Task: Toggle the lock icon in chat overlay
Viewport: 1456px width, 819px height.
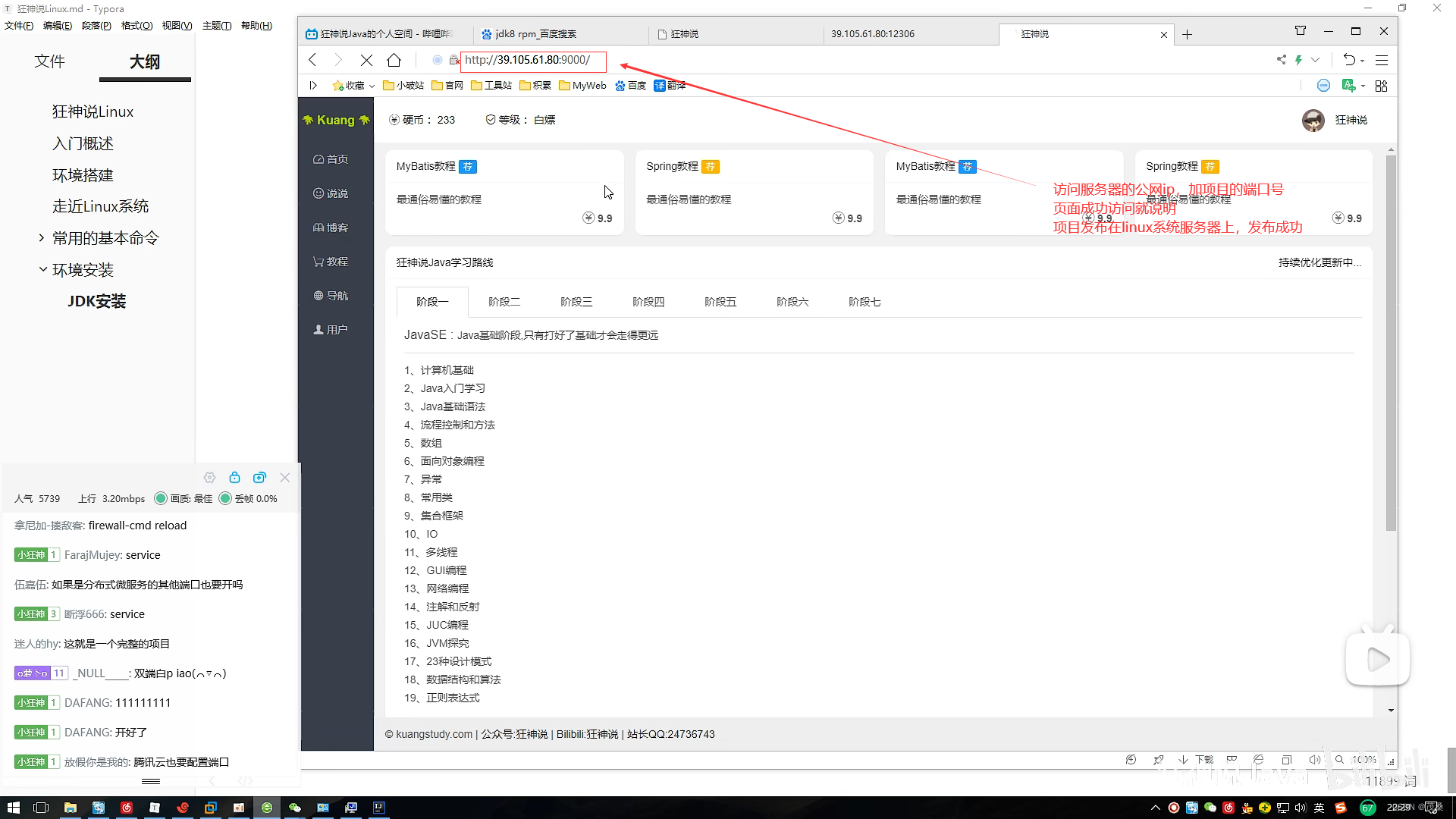Action: 234,478
